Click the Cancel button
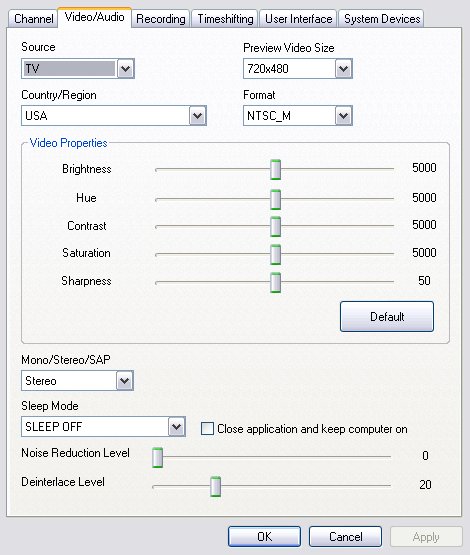The height and width of the screenshot is (555, 470). [x=345, y=537]
